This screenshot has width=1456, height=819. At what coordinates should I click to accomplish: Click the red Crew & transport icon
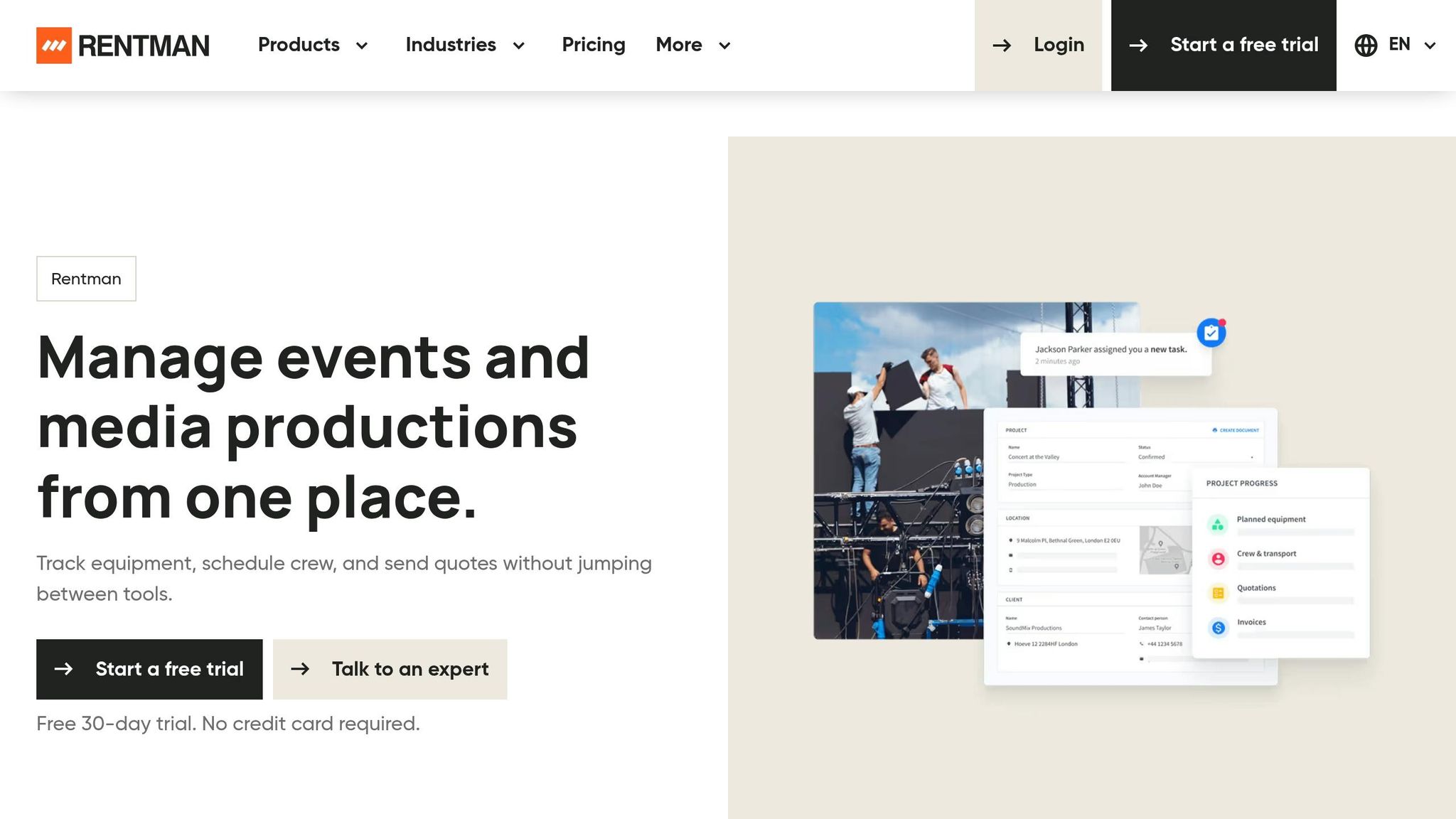pos(1218,559)
